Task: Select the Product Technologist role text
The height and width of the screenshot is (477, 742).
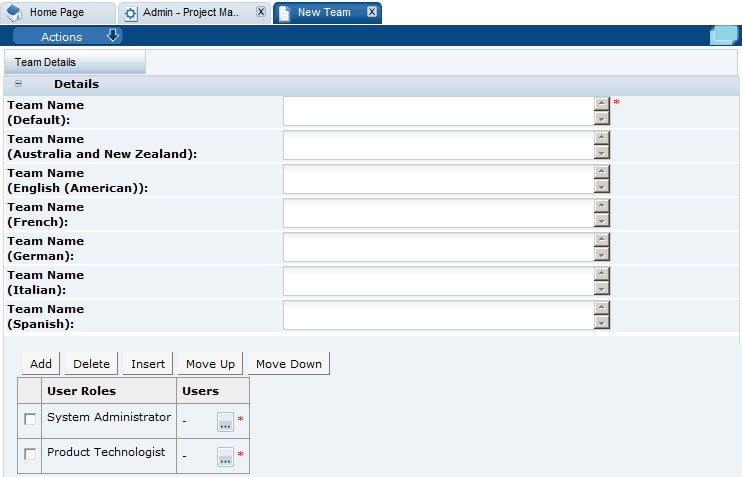Action: [106, 452]
